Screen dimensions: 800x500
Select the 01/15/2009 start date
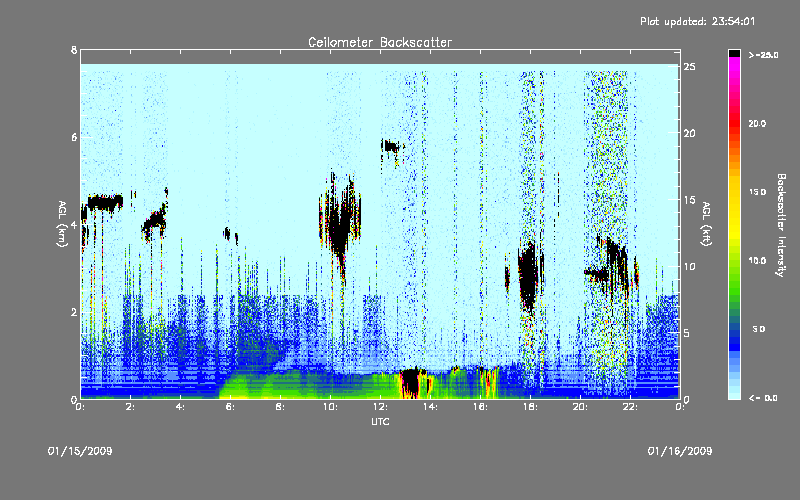[x=80, y=451]
